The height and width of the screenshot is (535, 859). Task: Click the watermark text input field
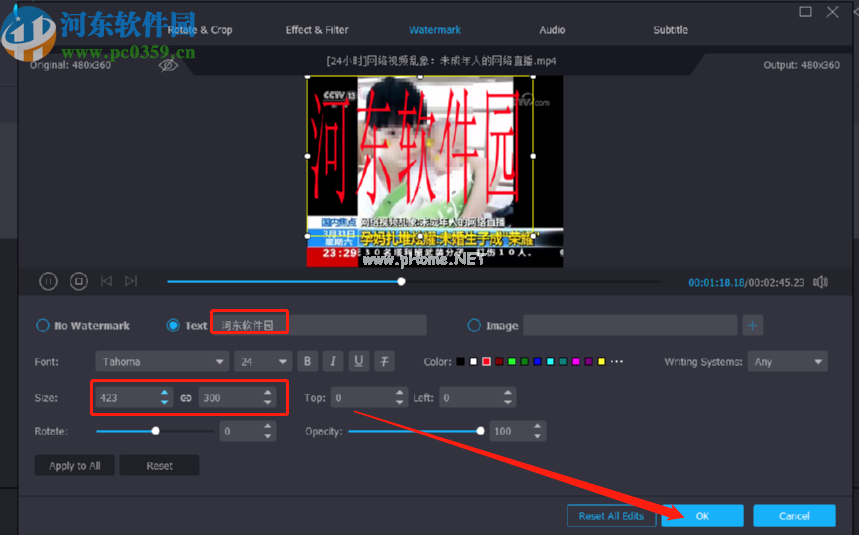(x=319, y=325)
